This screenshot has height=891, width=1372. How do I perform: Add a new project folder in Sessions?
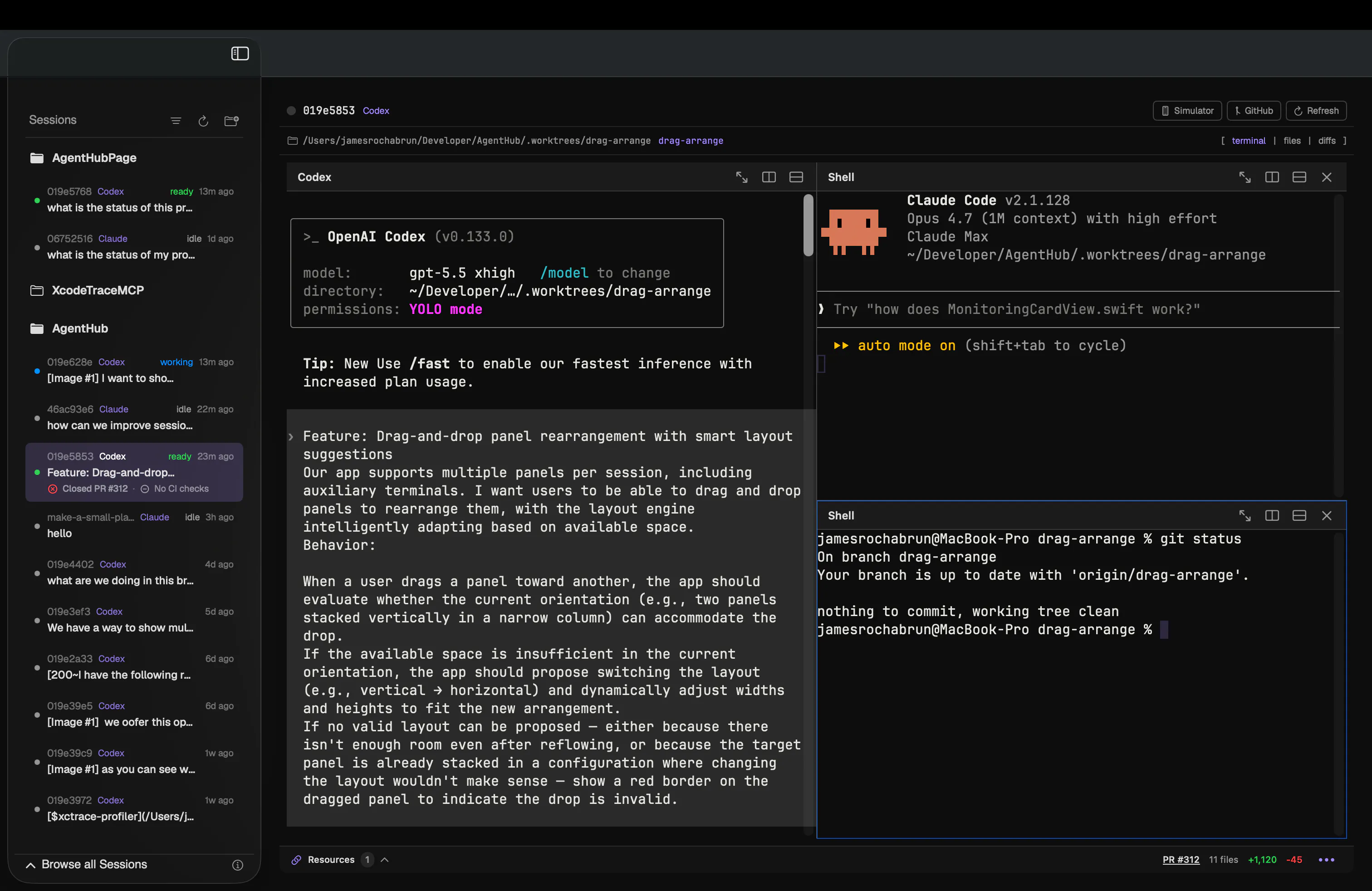click(231, 121)
